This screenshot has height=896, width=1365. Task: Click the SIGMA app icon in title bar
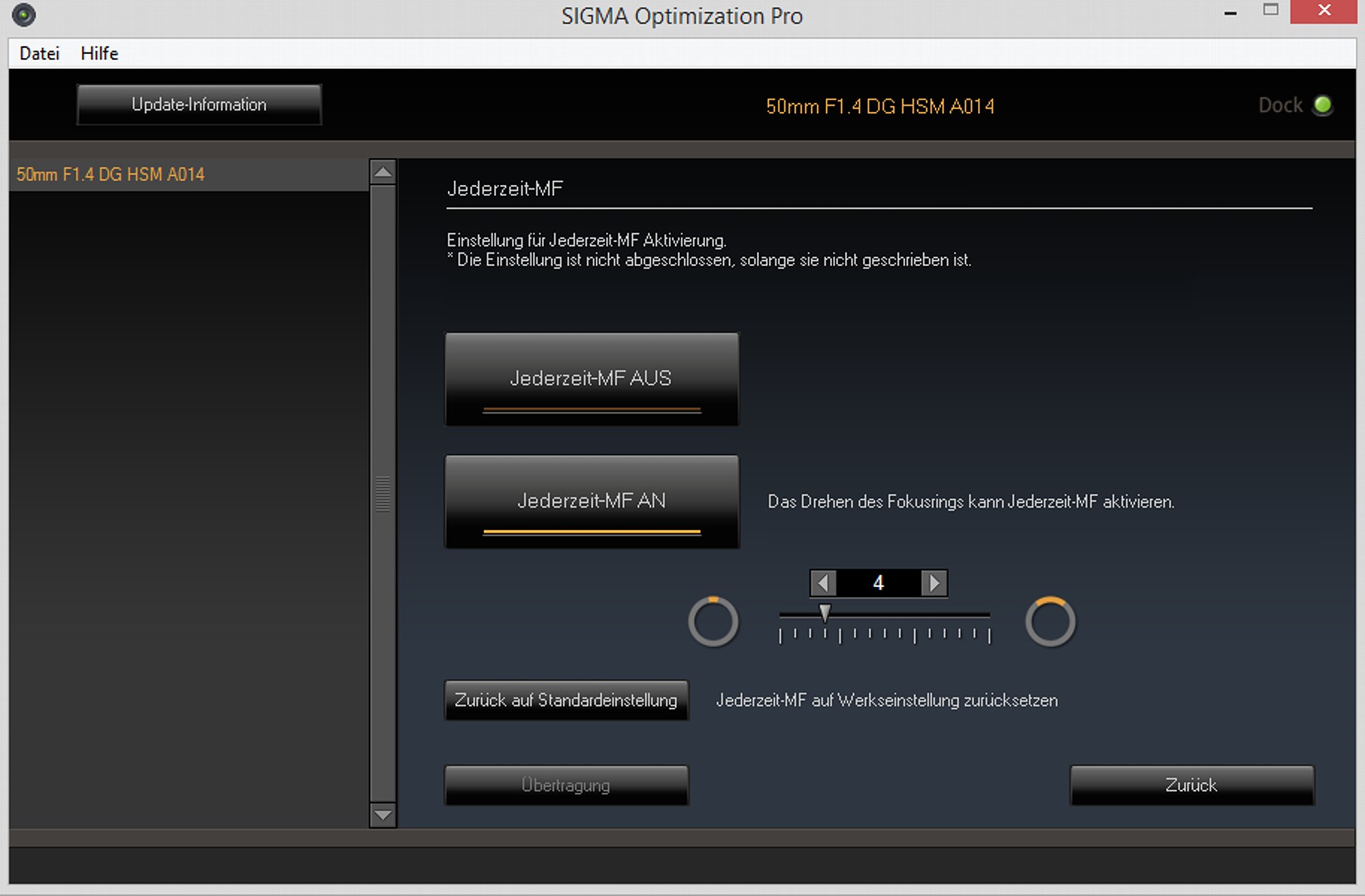click(24, 15)
